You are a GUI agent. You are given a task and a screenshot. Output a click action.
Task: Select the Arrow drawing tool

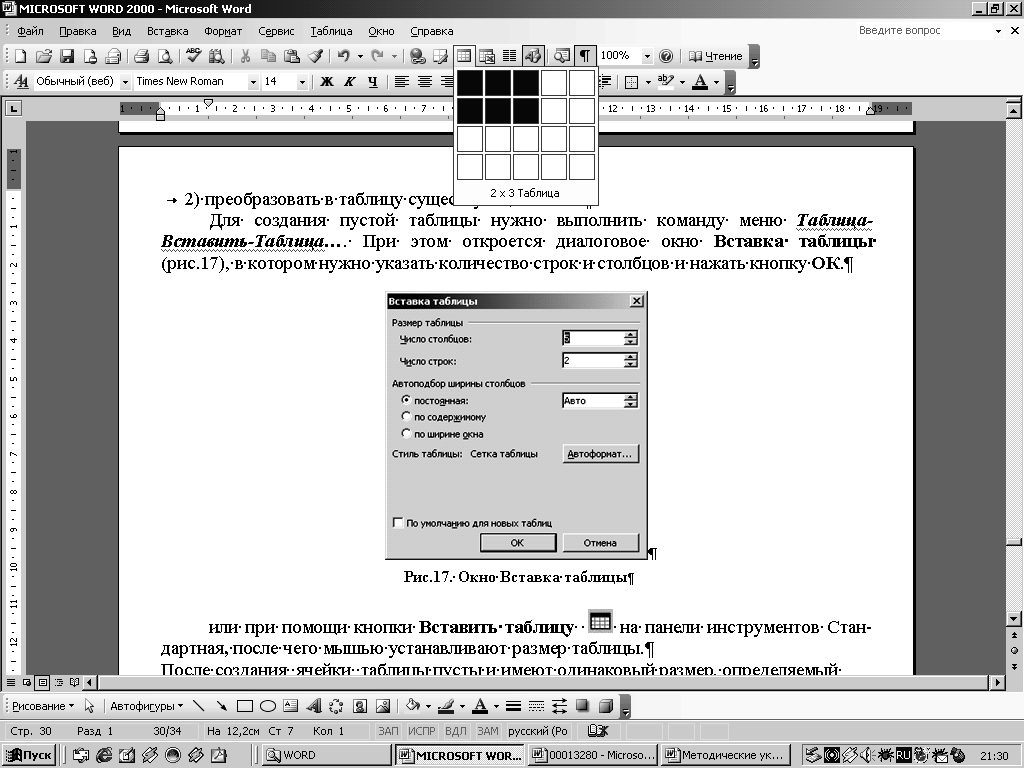pos(221,706)
